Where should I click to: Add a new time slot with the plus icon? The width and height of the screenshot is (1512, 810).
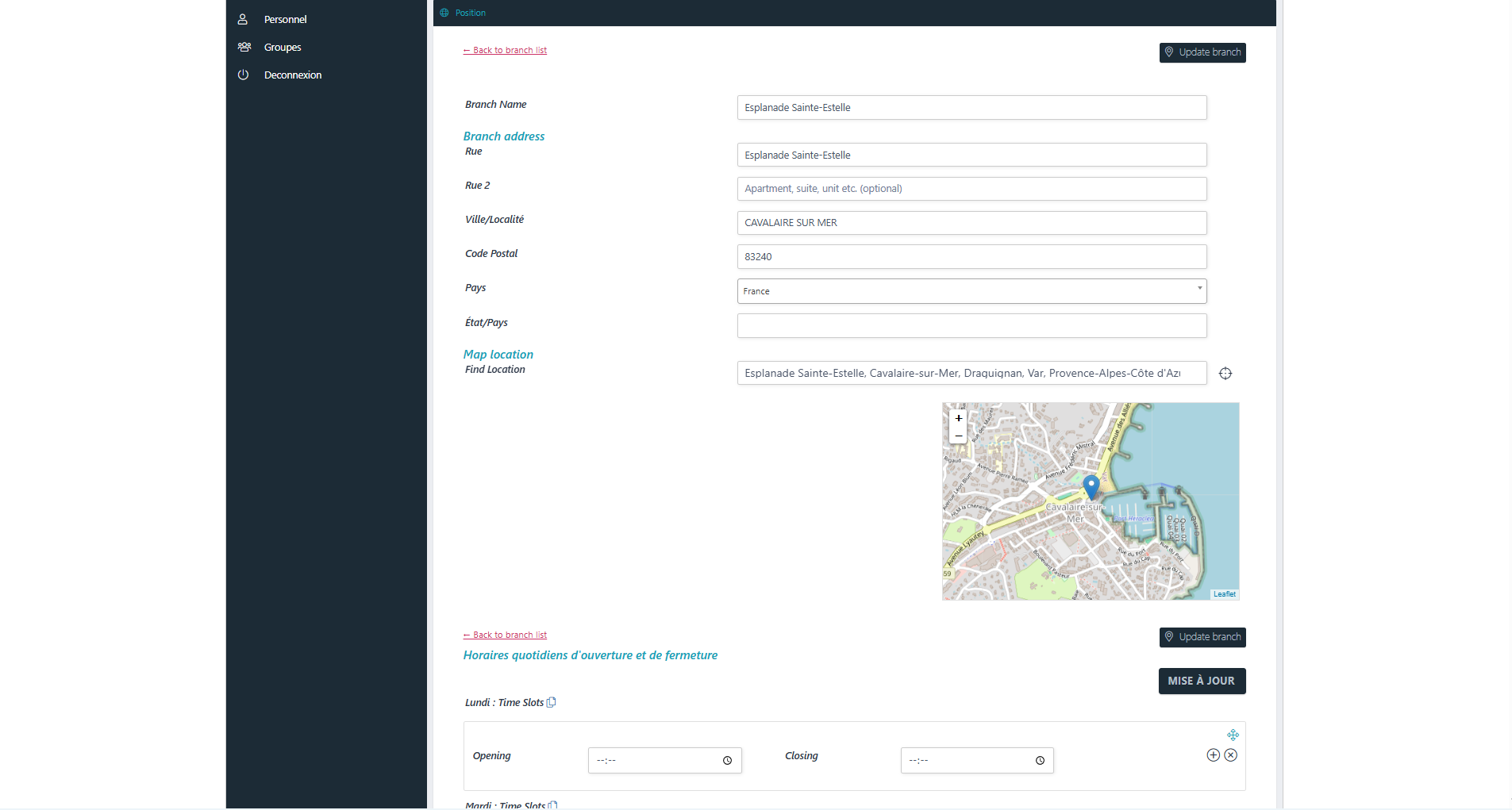[1212, 754]
